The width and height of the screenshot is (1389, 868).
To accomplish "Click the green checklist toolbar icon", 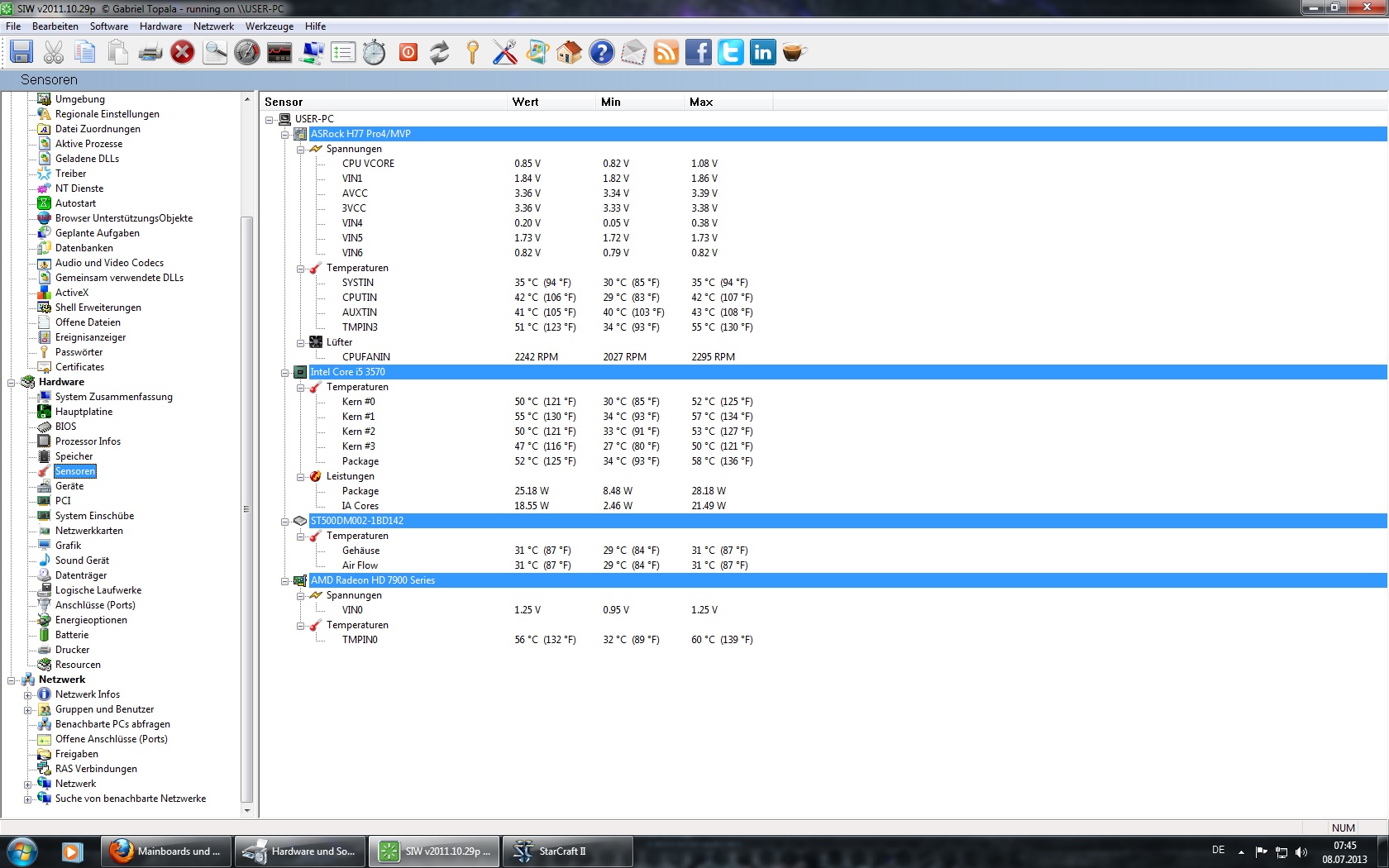I will [343, 52].
